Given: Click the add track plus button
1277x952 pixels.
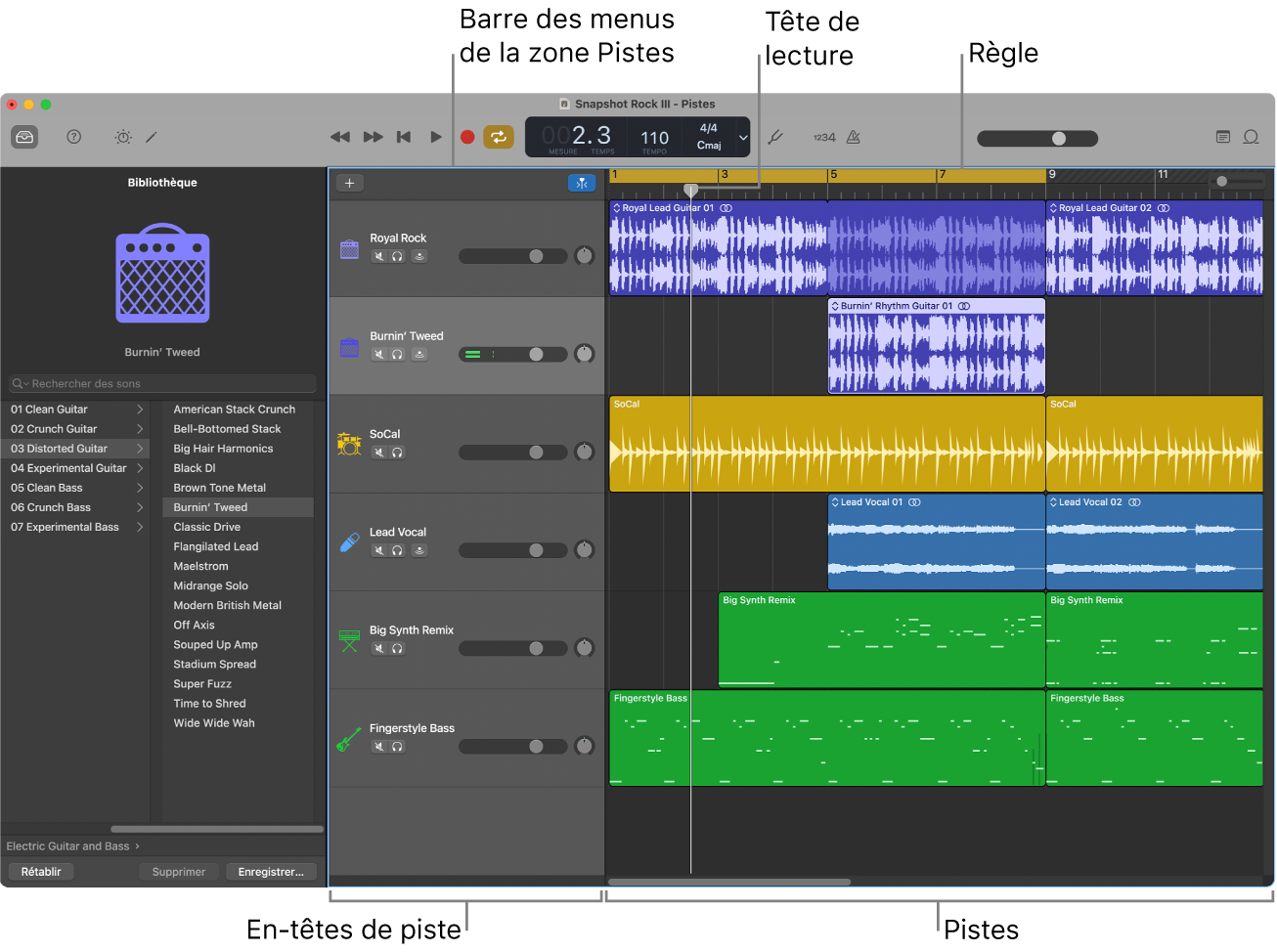Looking at the screenshot, I should coord(349,183).
